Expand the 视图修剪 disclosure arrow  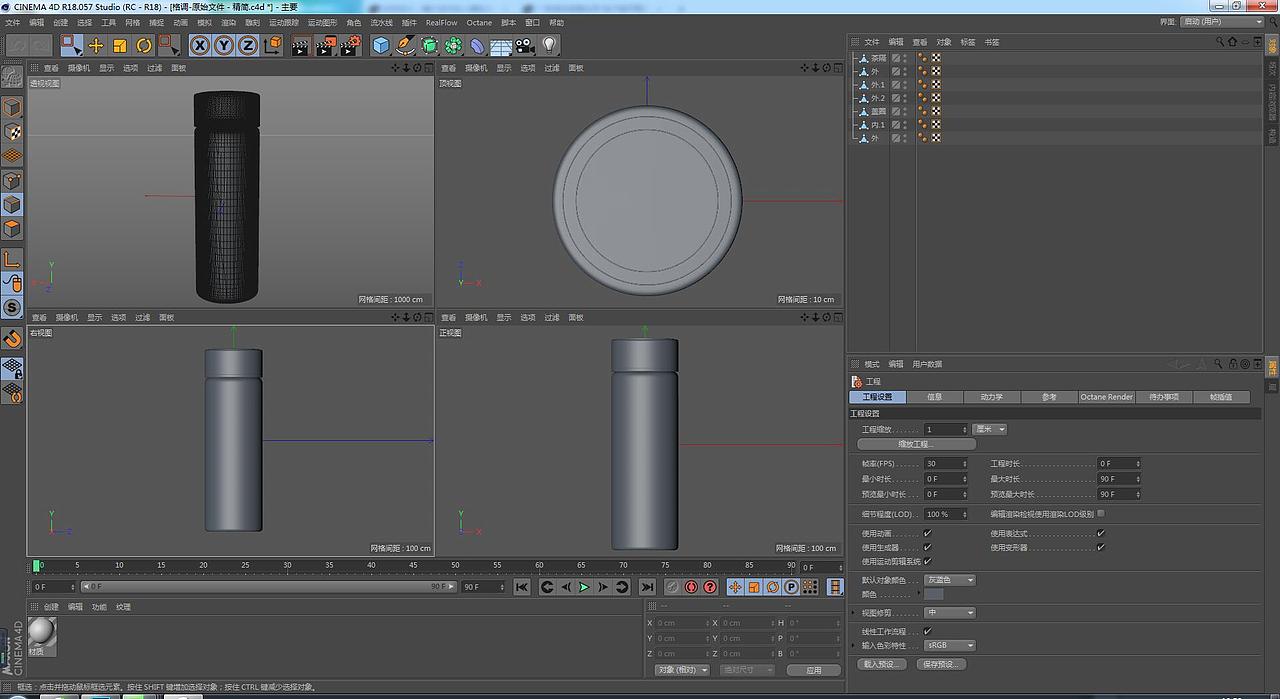(854, 613)
